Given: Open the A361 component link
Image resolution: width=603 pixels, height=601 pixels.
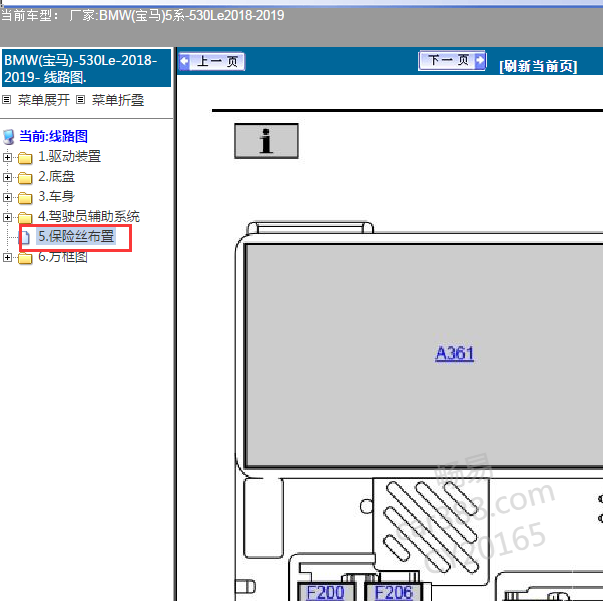Looking at the screenshot, I should click(x=454, y=353).
